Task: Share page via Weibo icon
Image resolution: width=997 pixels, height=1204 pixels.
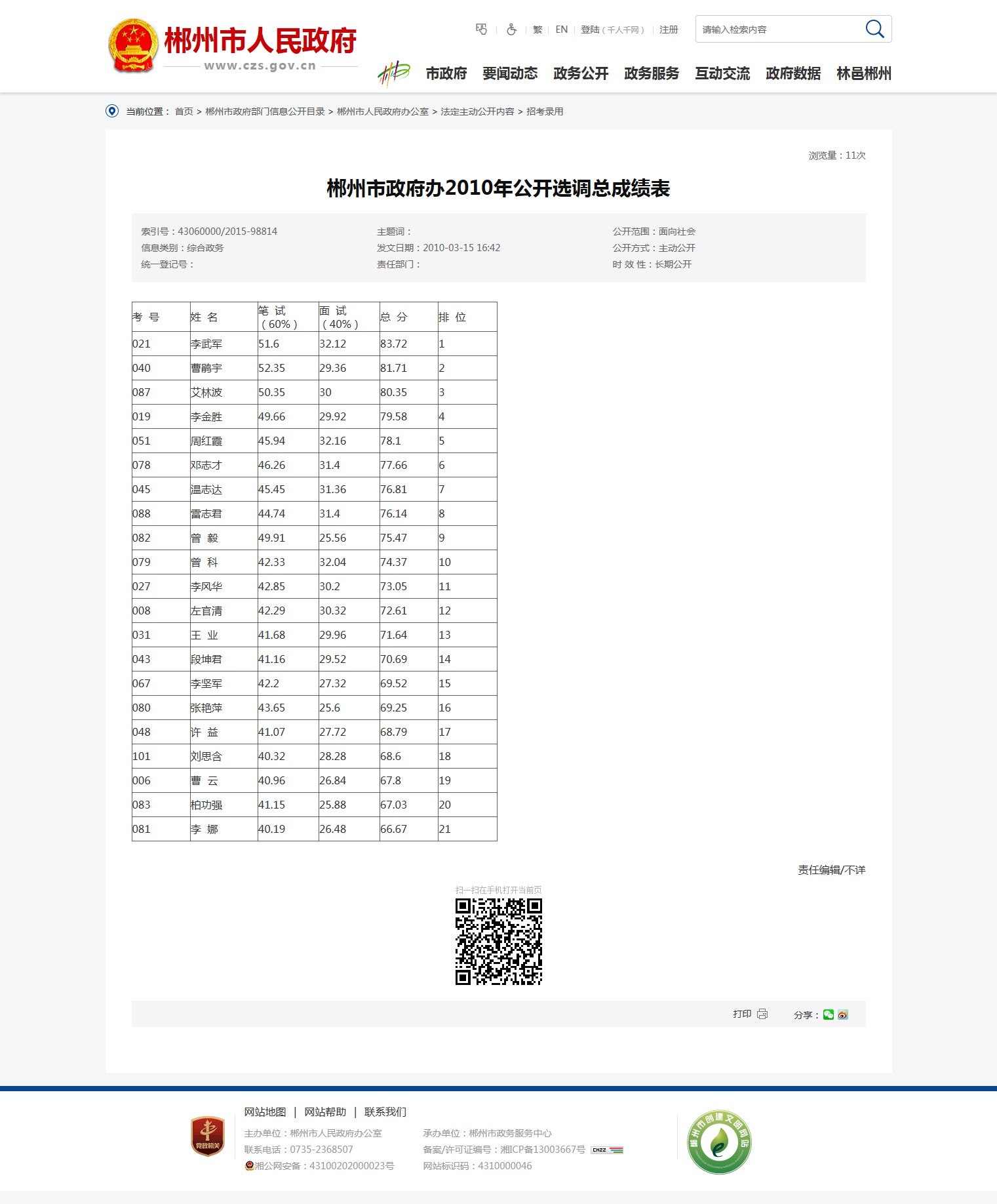Action: click(843, 1014)
